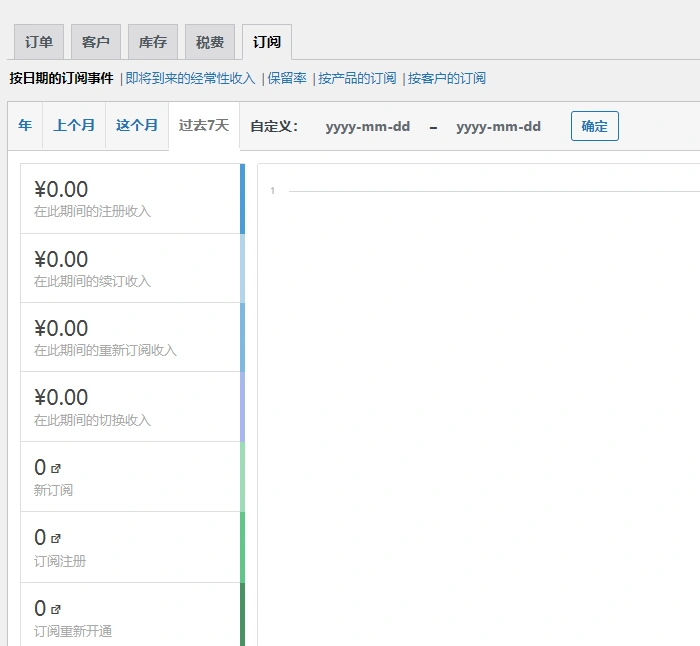The height and width of the screenshot is (646, 700).
Task: Click the 订阅重新开通 label text
Action: 73,631
